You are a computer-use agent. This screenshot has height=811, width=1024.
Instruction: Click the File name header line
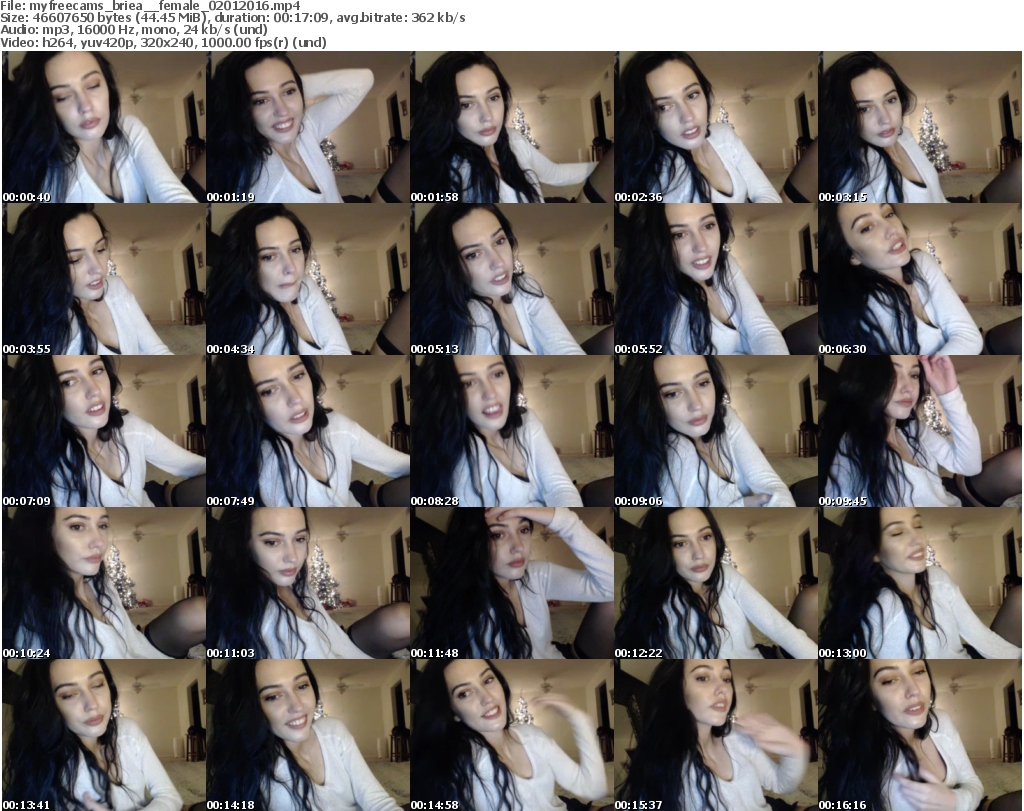point(150,6)
